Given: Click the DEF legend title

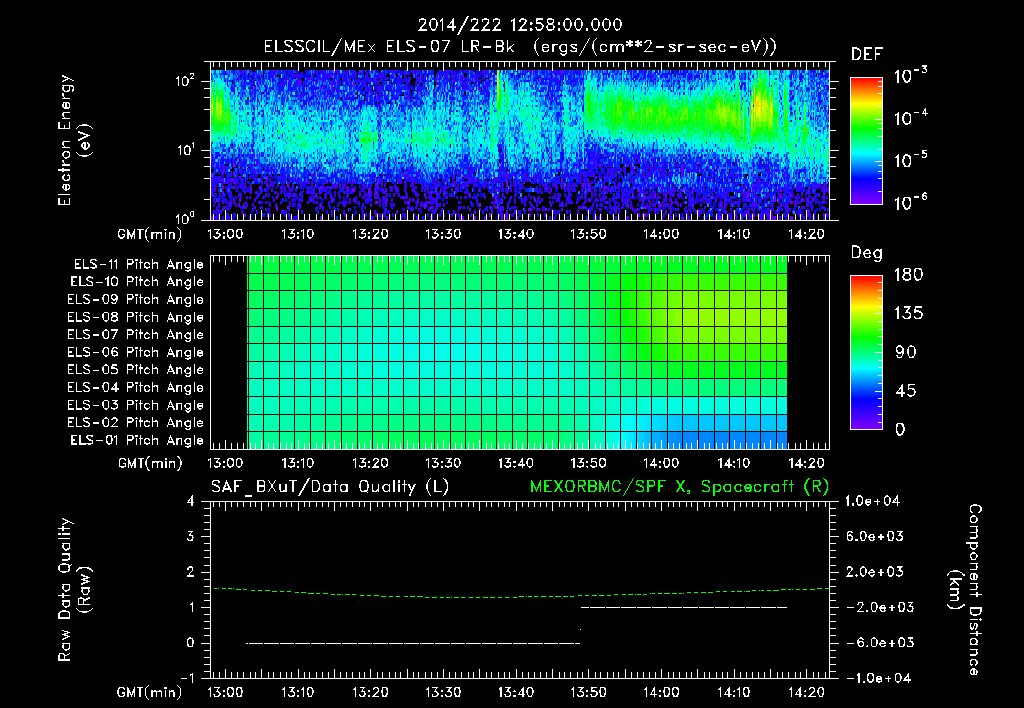Looking at the screenshot, I should pos(867,54).
